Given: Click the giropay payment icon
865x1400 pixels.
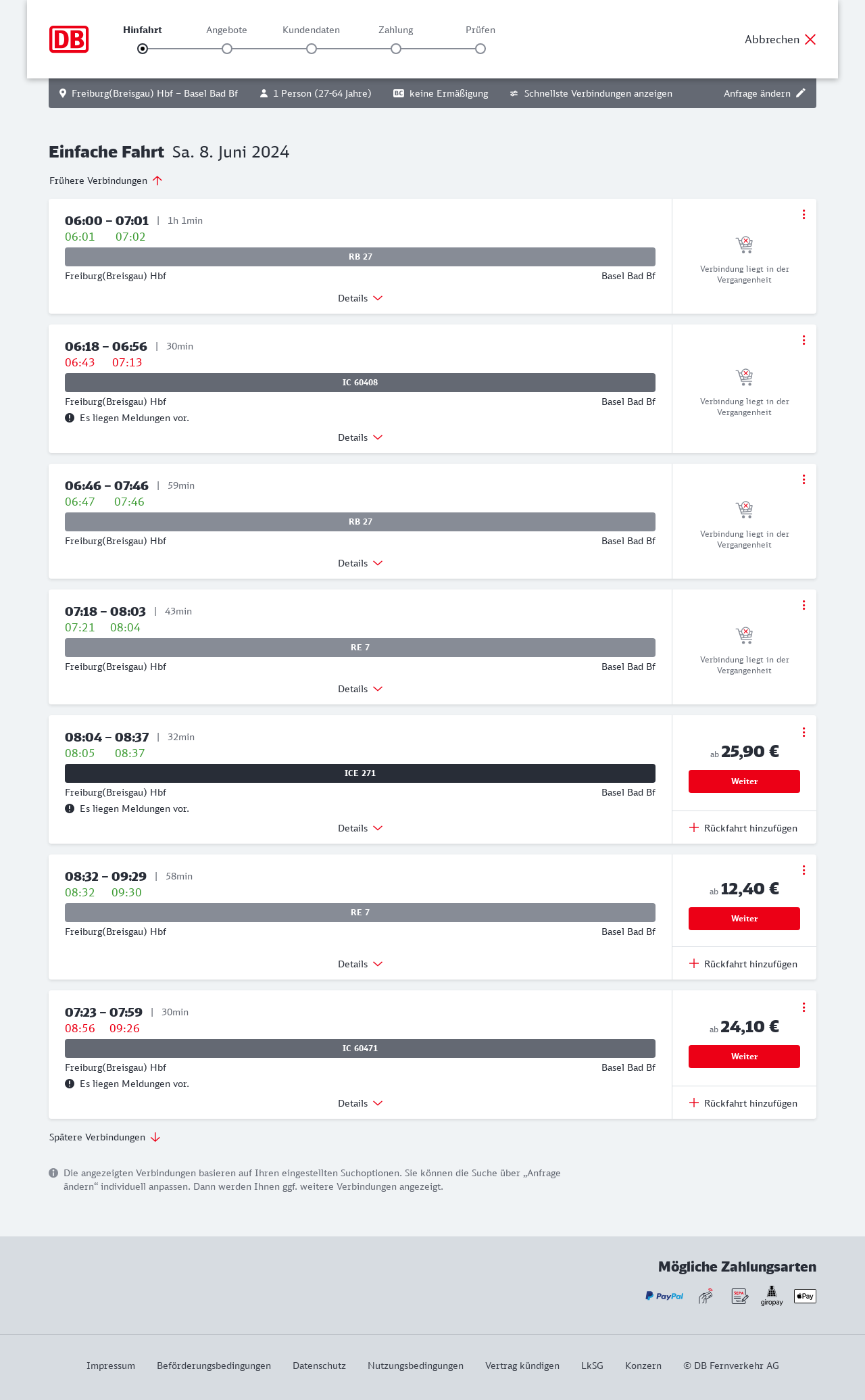Looking at the screenshot, I should tap(772, 1296).
